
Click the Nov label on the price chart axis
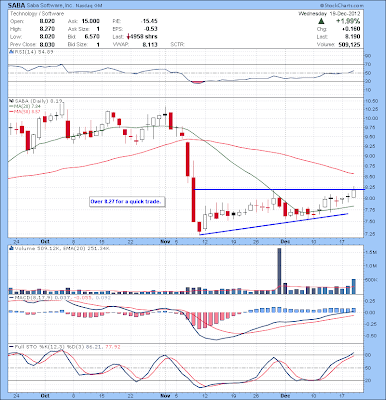[x=165, y=241]
